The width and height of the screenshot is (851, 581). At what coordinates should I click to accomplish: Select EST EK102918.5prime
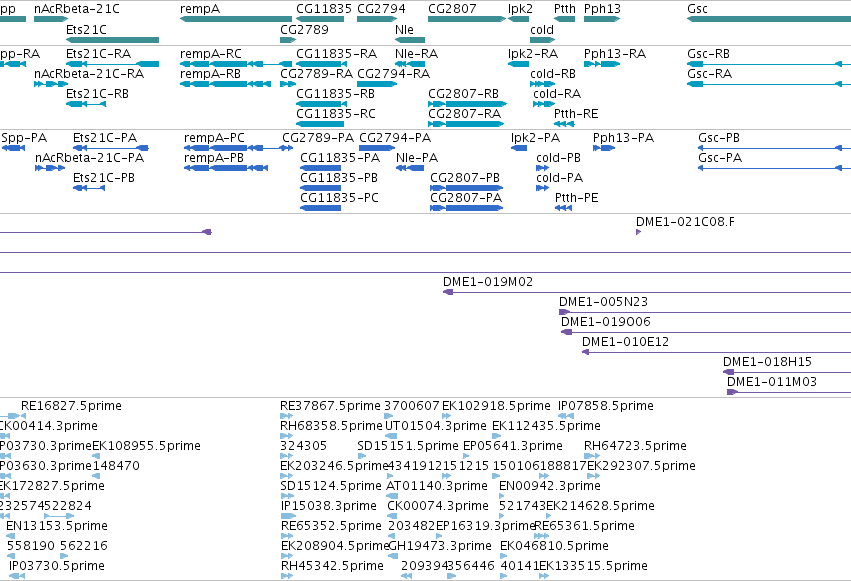point(496,406)
